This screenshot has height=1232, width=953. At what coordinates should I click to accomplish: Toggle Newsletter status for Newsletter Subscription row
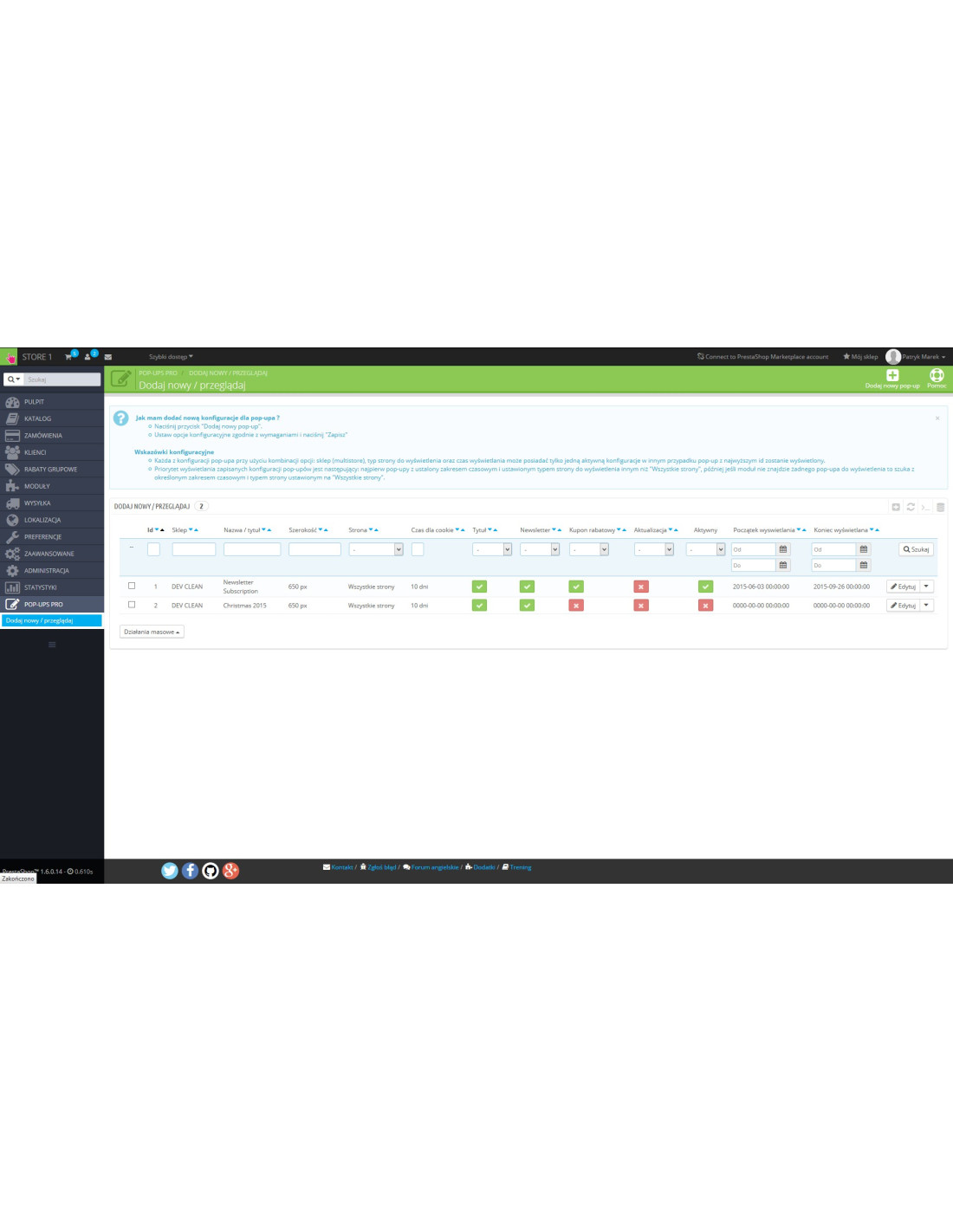[527, 587]
